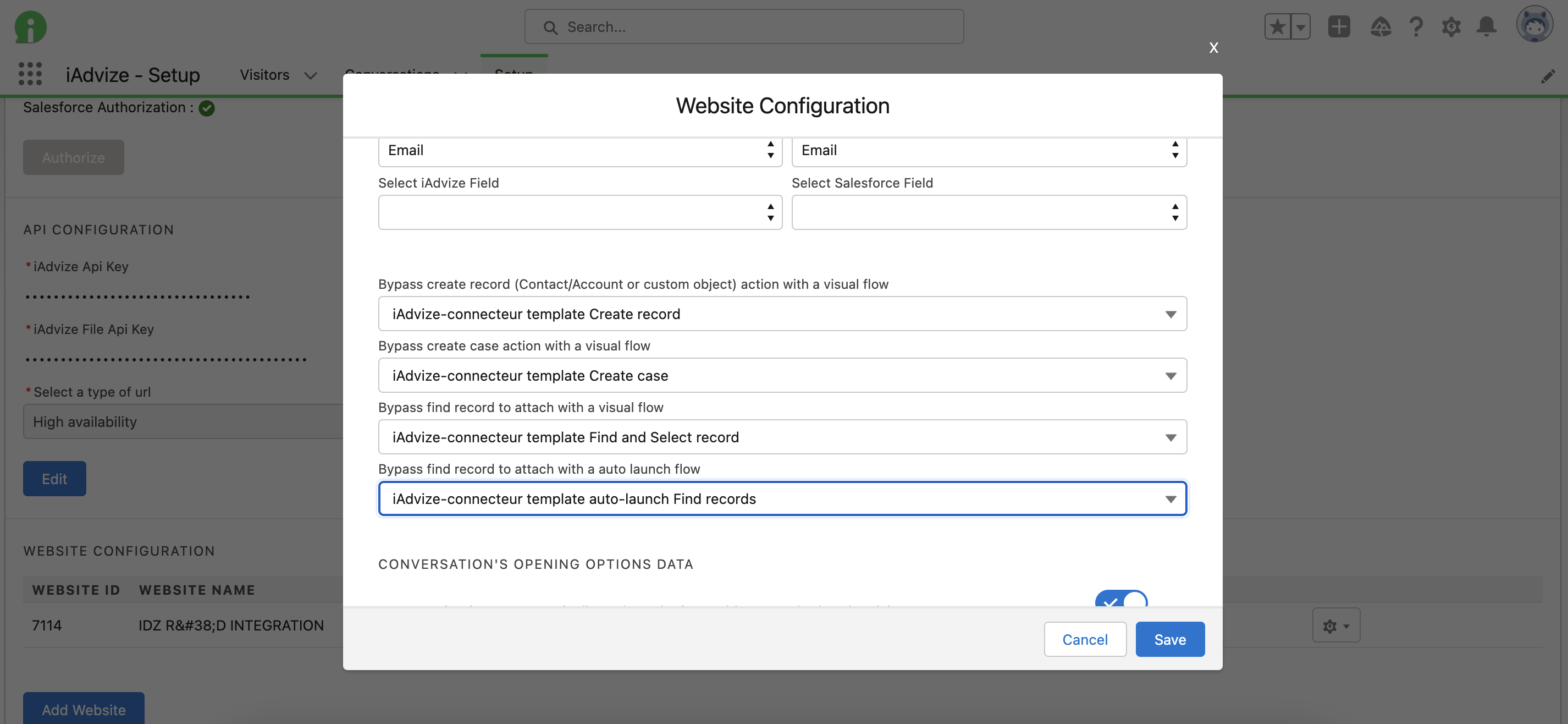Open the empty Select iAdvize Field dropdown
The height and width of the screenshot is (724, 1568).
coord(579,212)
